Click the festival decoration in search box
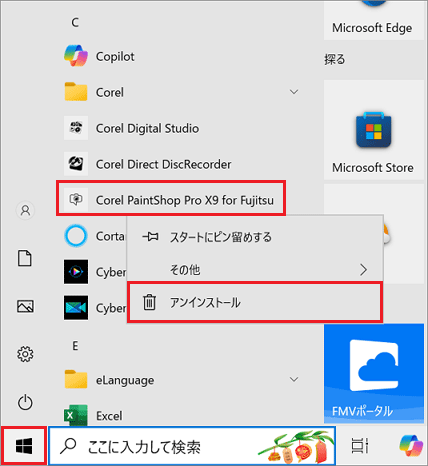 (296, 447)
